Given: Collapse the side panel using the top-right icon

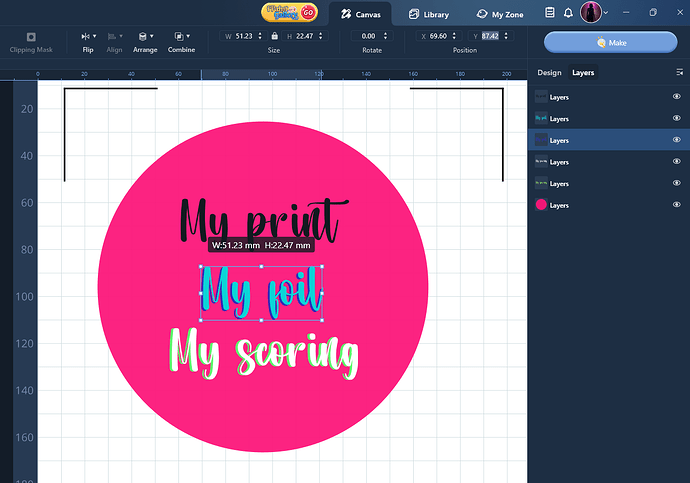Looking at the screenshot, I should click(678, 73).
